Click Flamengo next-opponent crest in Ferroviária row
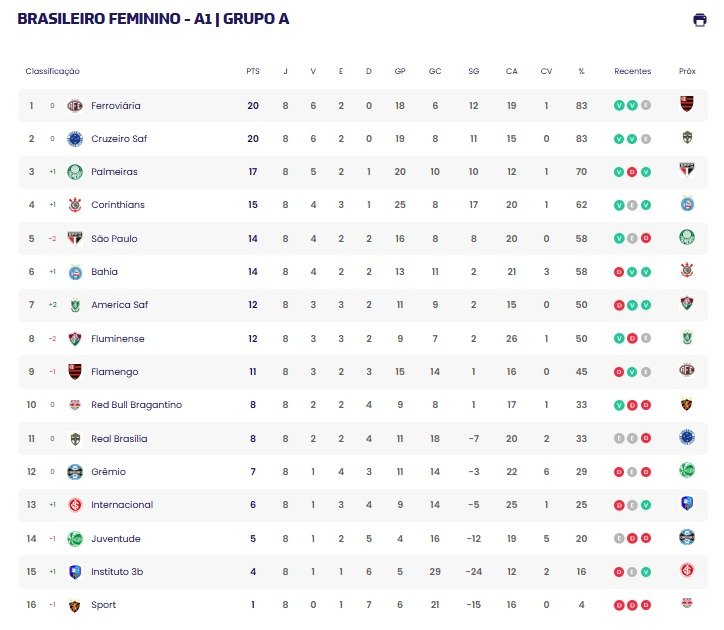Image resolution: width=724 pixels, height=630 pixels. [x=687, y=103]
